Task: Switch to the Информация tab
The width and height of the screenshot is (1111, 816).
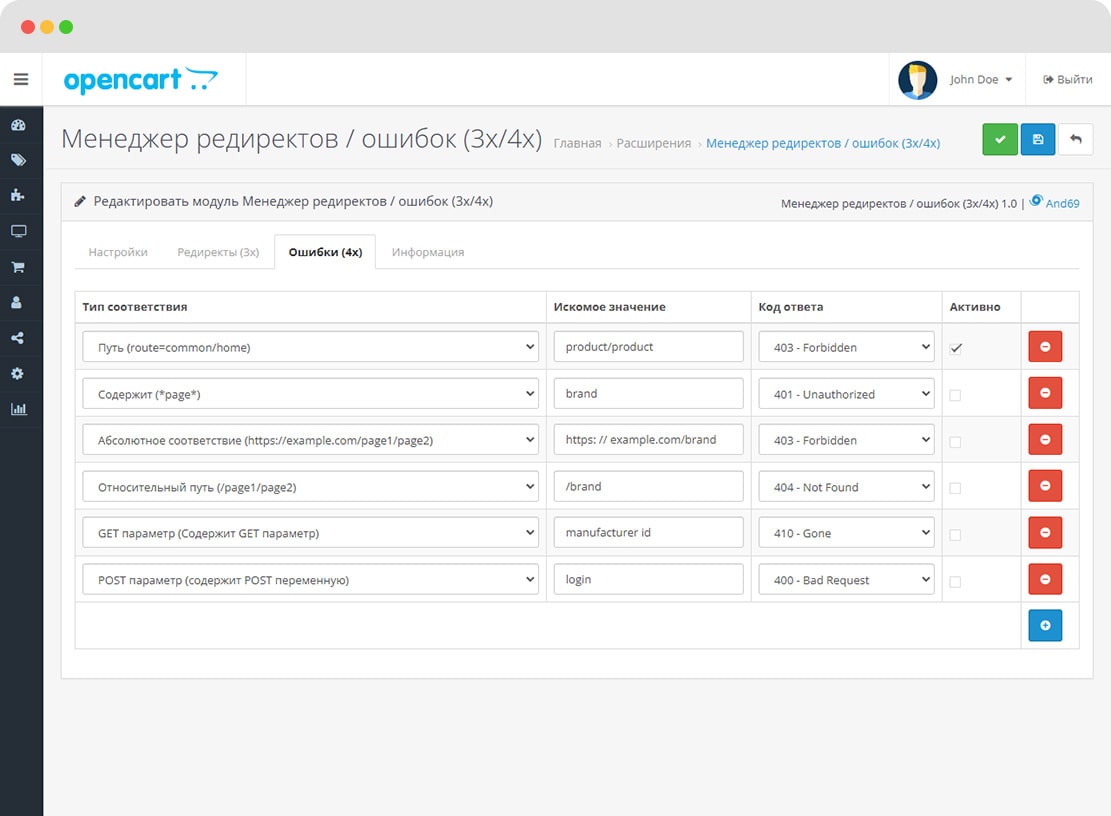Action: (428, 252)
